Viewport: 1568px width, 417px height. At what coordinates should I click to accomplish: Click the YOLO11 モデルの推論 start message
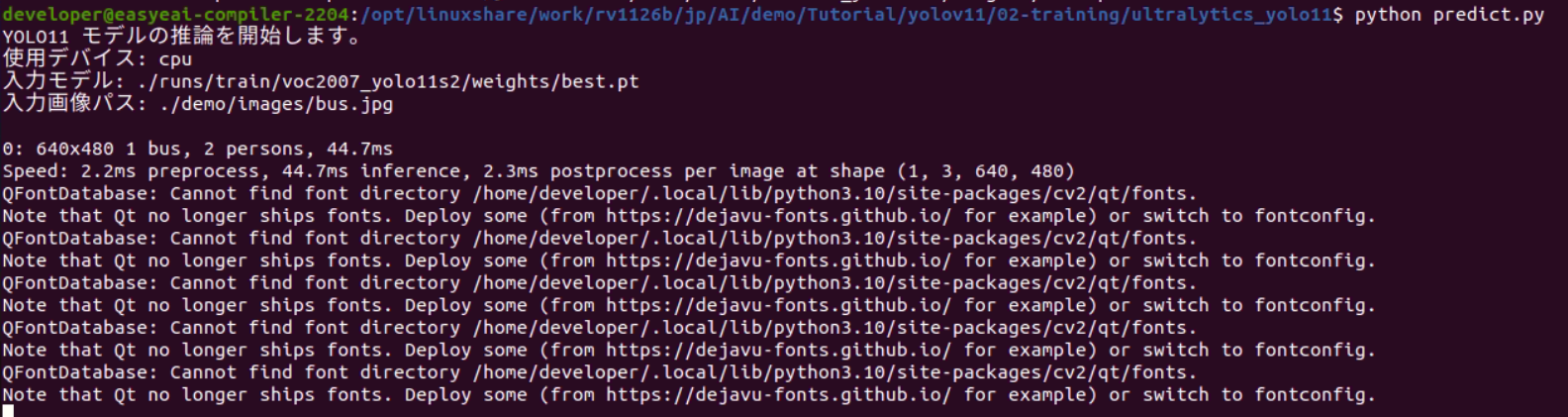tap(183, 37)
